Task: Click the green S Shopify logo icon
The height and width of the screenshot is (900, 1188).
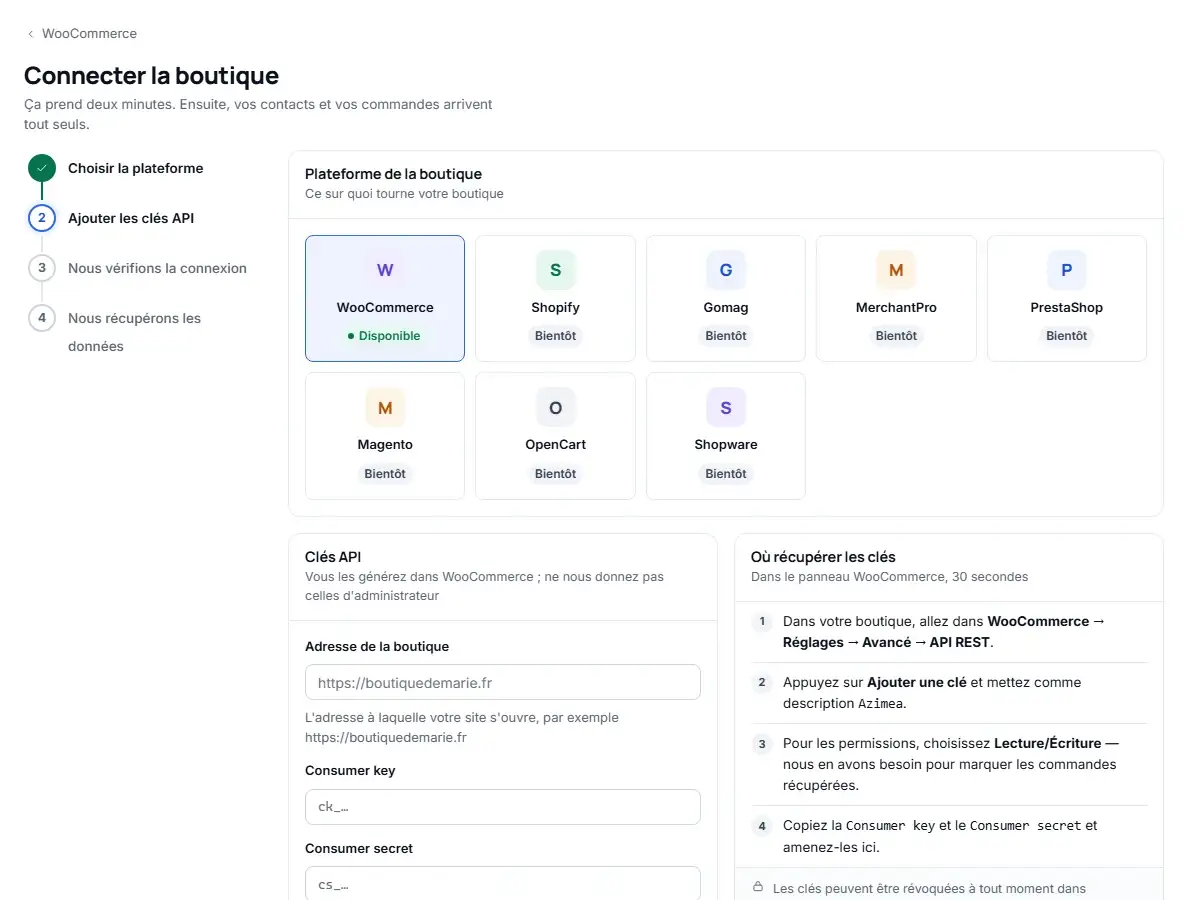Action: click(555, 270)
